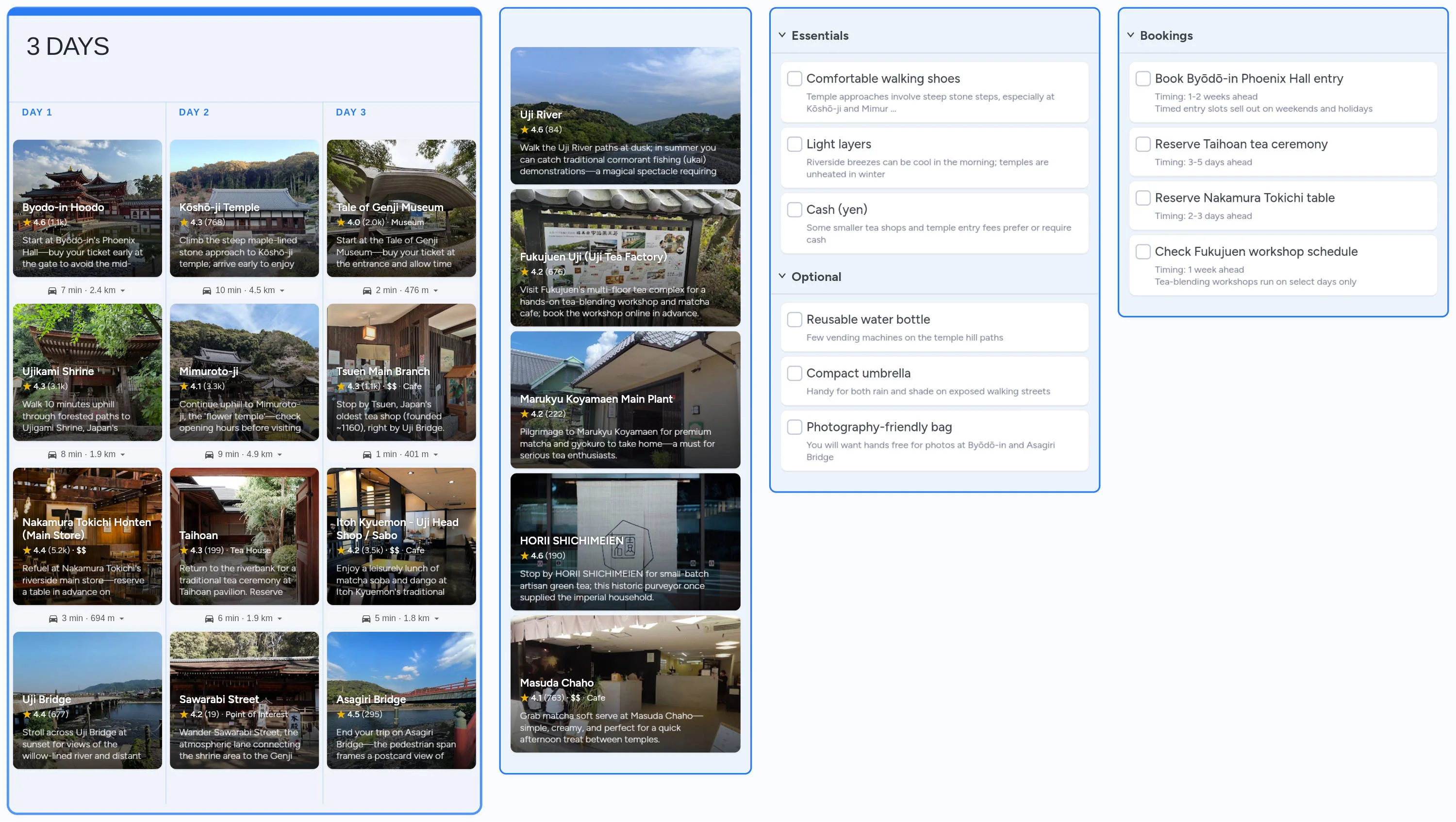Image resolution: width=1456 pixels, height=822 pixels.
Task: Mark Book Byōdō-in Phoenix Hall entry as done
Action: point(1143,79)
